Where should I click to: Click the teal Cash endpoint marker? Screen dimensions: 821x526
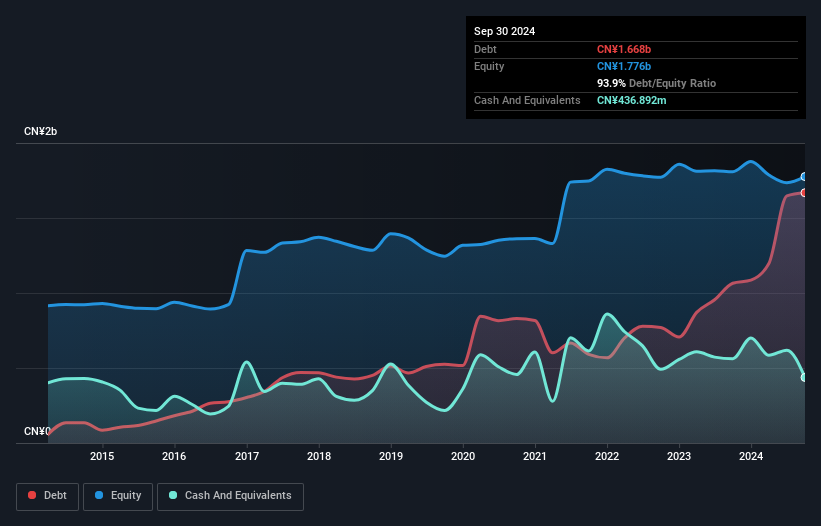pos(804,377)
